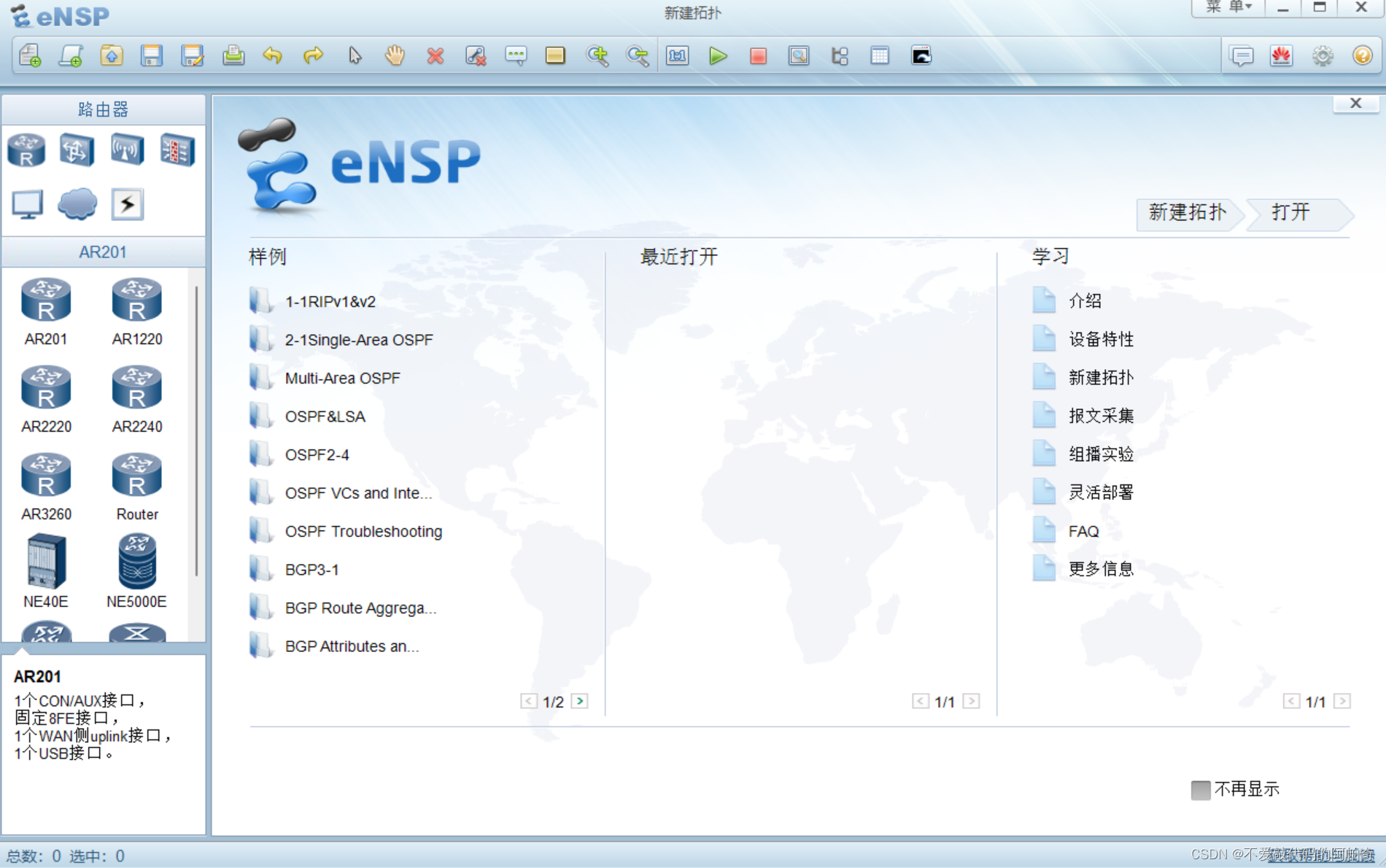Open the Multi-Area OSPF sample
This screenshot has width=1386, height=868.
click(342, 378)
